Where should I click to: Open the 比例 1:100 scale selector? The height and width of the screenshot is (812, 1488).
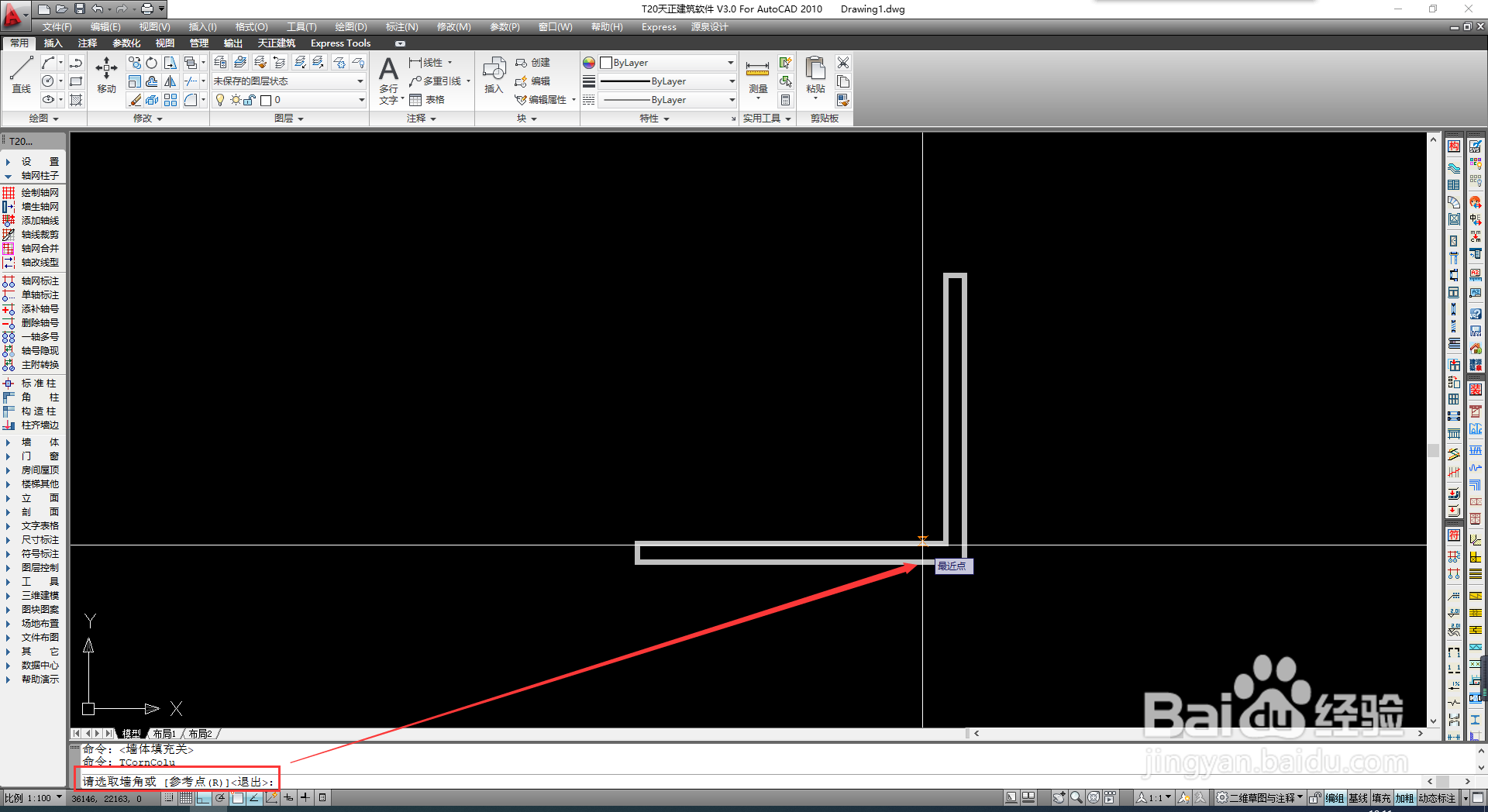pos(34,797)
